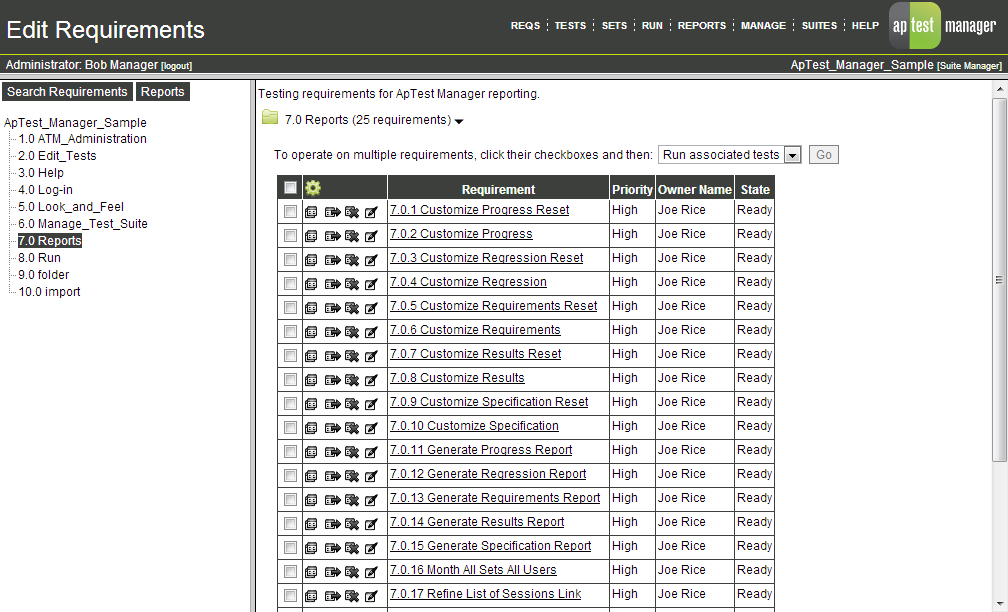Delete requirement 7.0.1 Customize Progress Reset
The width and height of the screenshot is (1008, 612).
(352, 212)
